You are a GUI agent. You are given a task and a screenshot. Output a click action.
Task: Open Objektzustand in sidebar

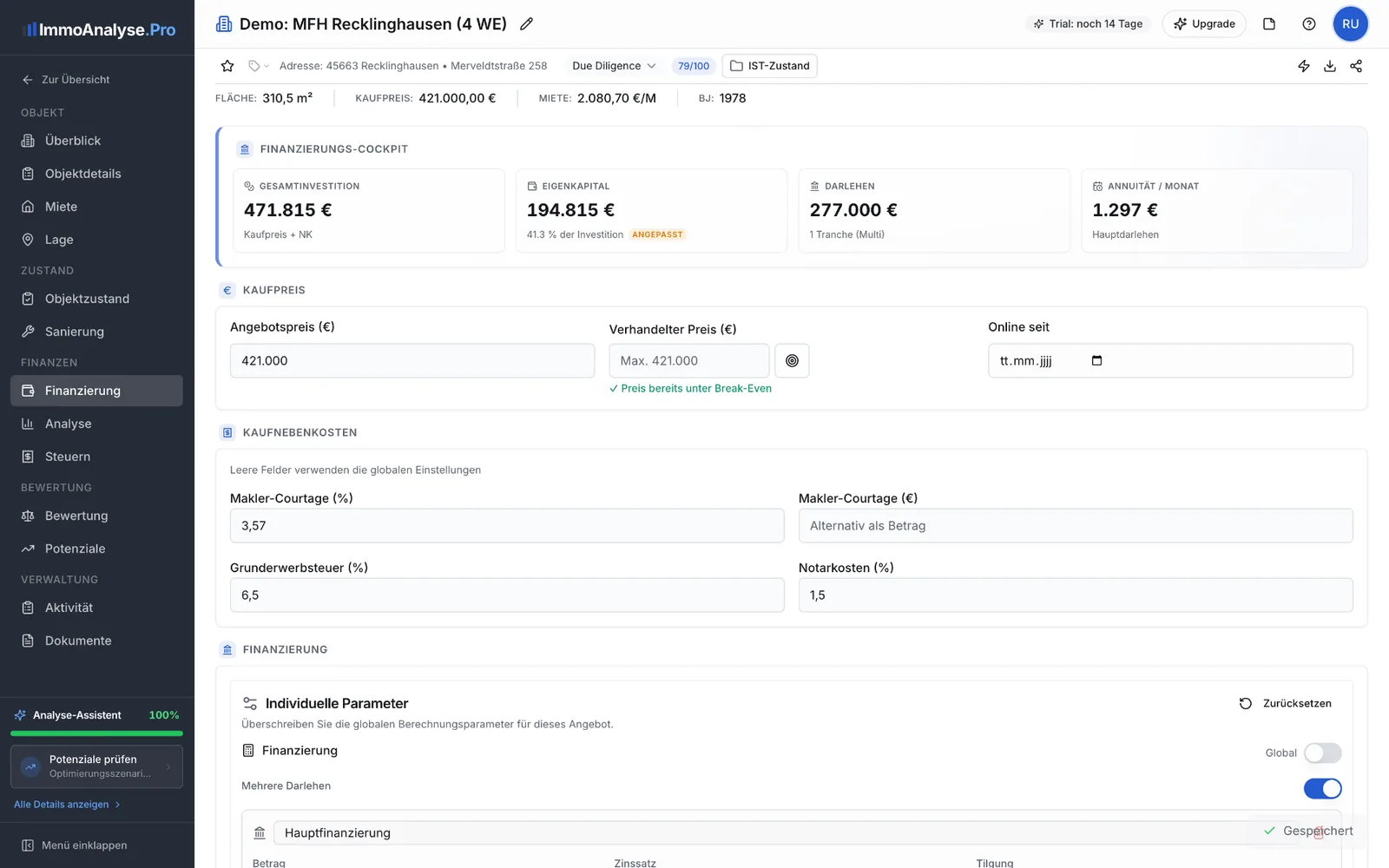point(96,299)
